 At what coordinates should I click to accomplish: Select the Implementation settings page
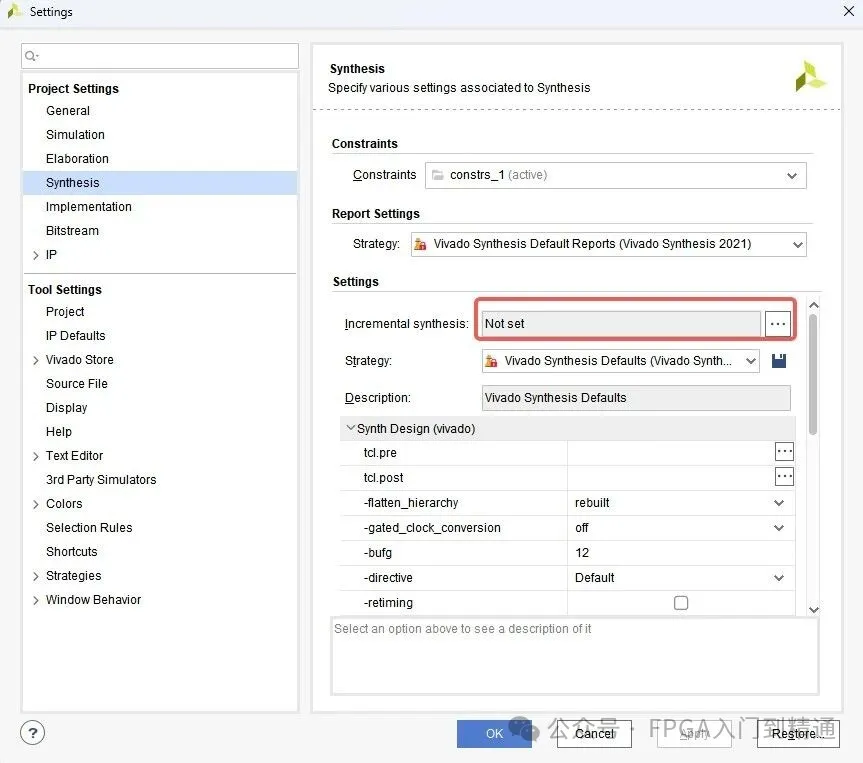click(x=89, y=207)
